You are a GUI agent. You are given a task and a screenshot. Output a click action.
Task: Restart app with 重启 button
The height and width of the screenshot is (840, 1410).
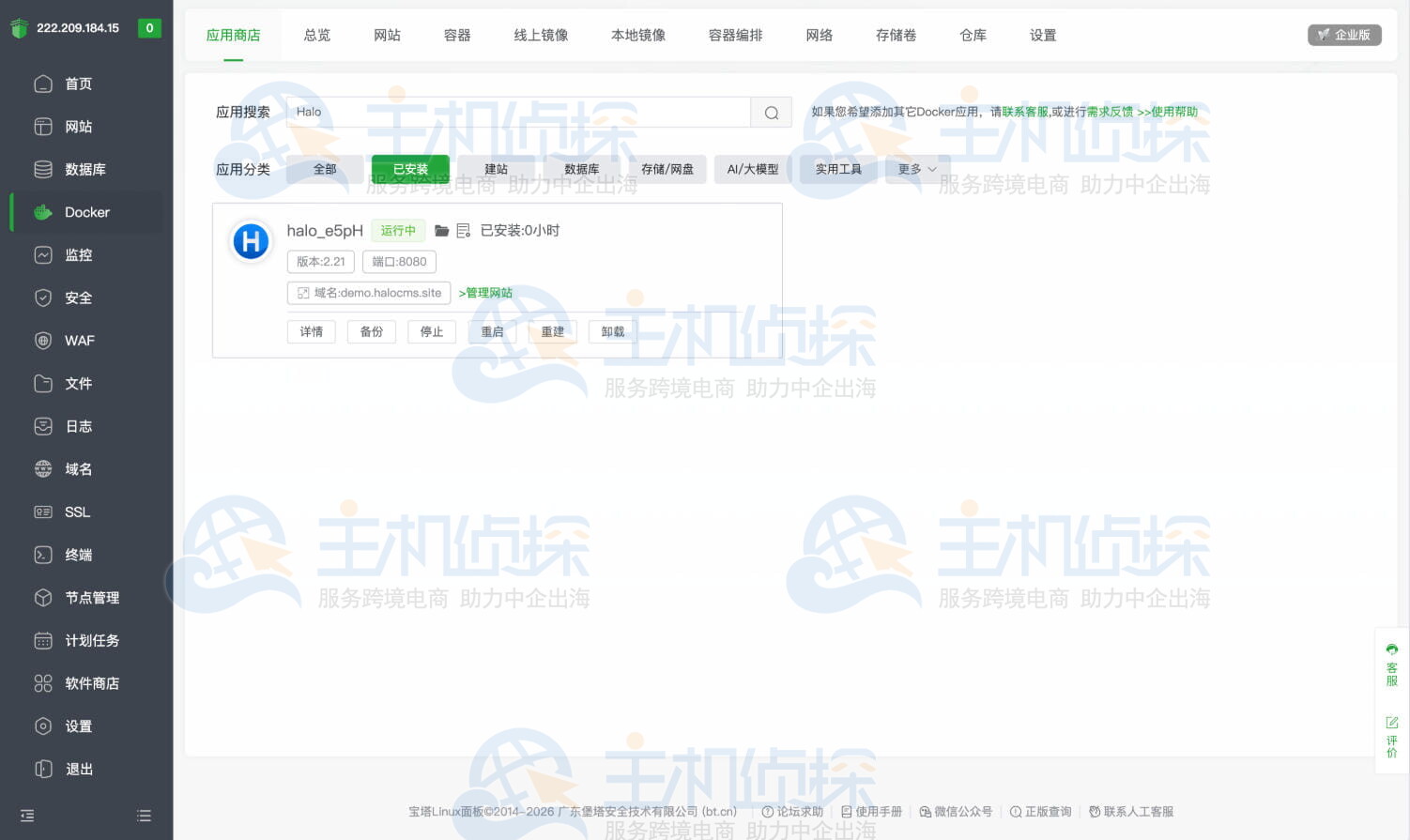[x=492, y=332]
